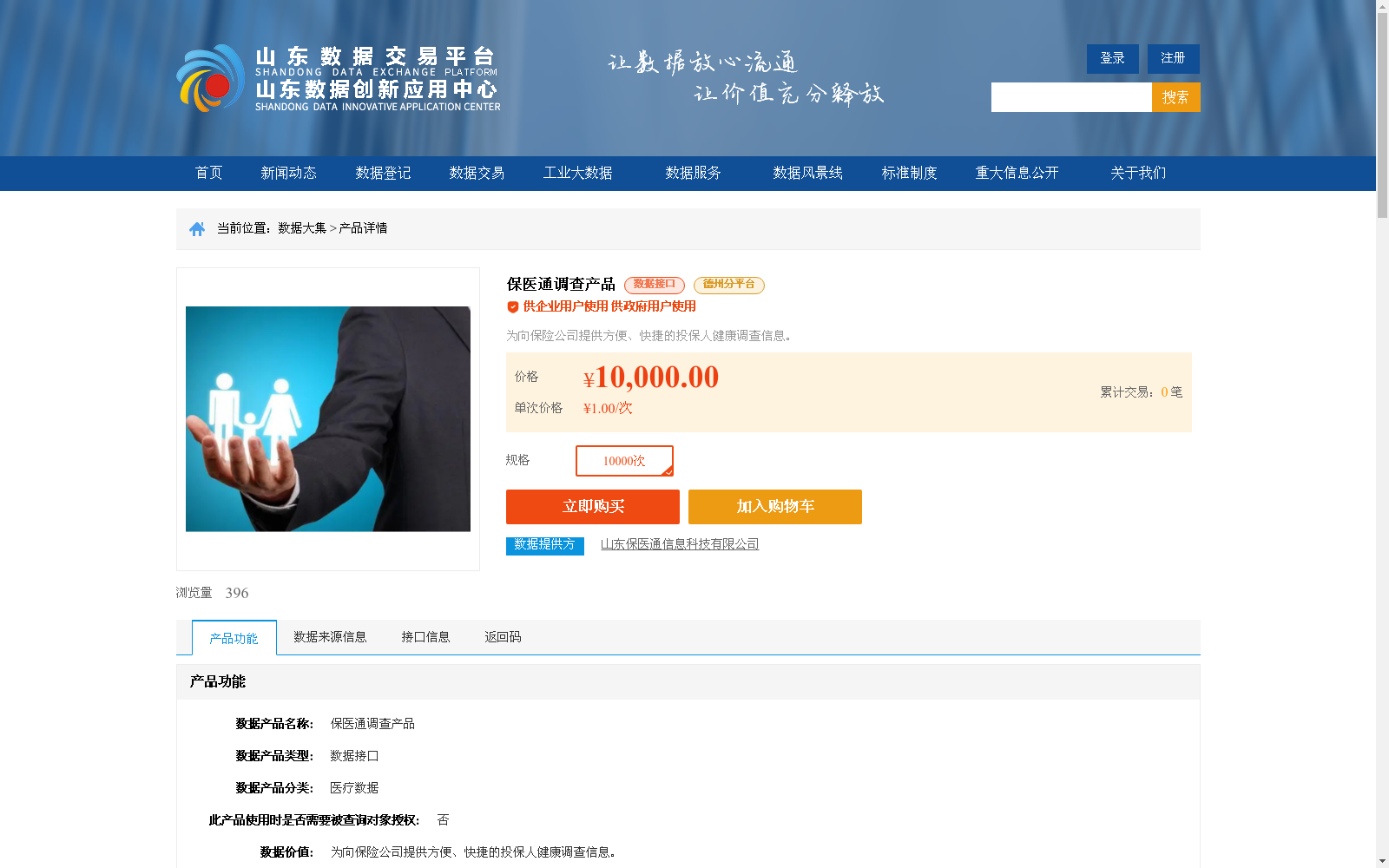This screenshot has width=1389, height=868.
Task: Click the 数据接口 tag badge
Action: [655, 285]
